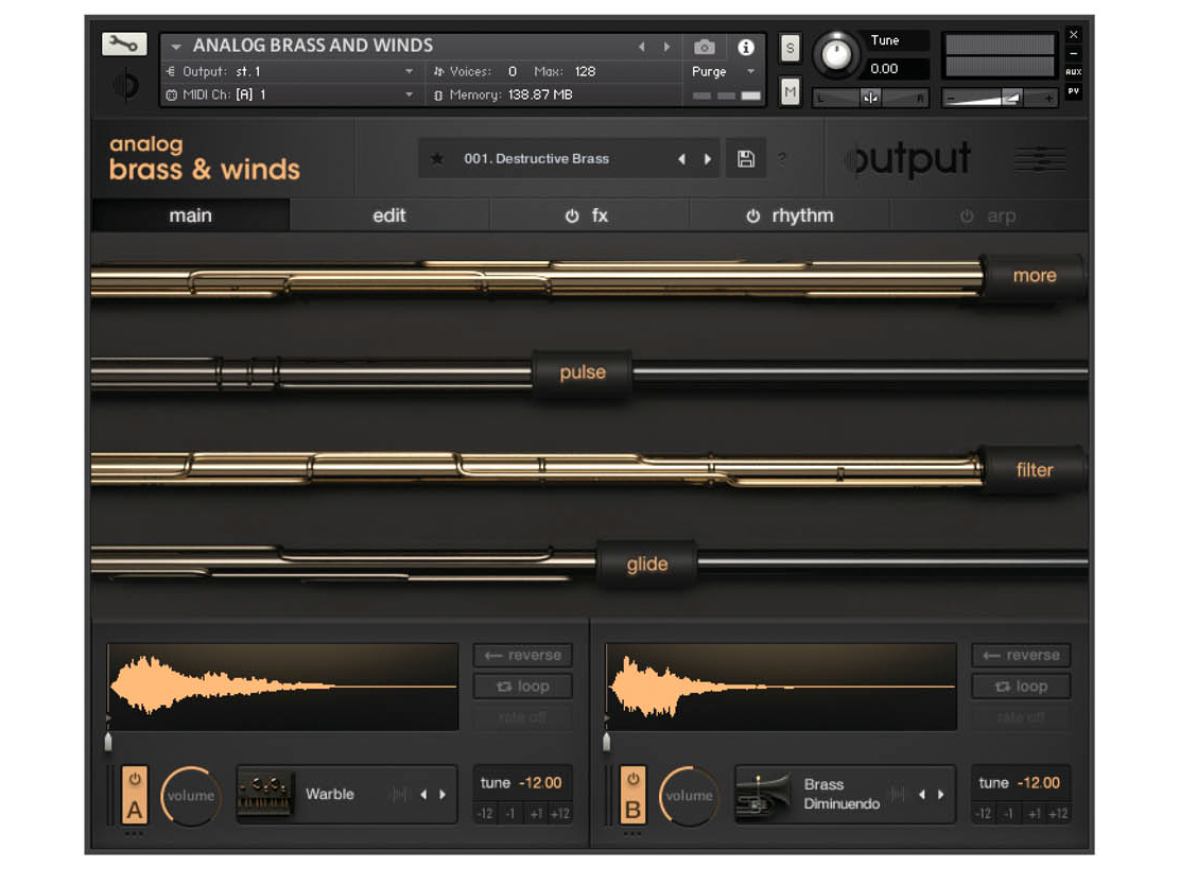Click layer B tune -12 button
Viewport: 1185px width, 871px height.
tap(983, 814)
